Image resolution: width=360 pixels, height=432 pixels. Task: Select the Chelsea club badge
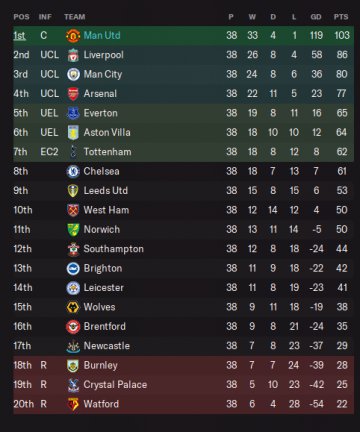click(73, 171)
